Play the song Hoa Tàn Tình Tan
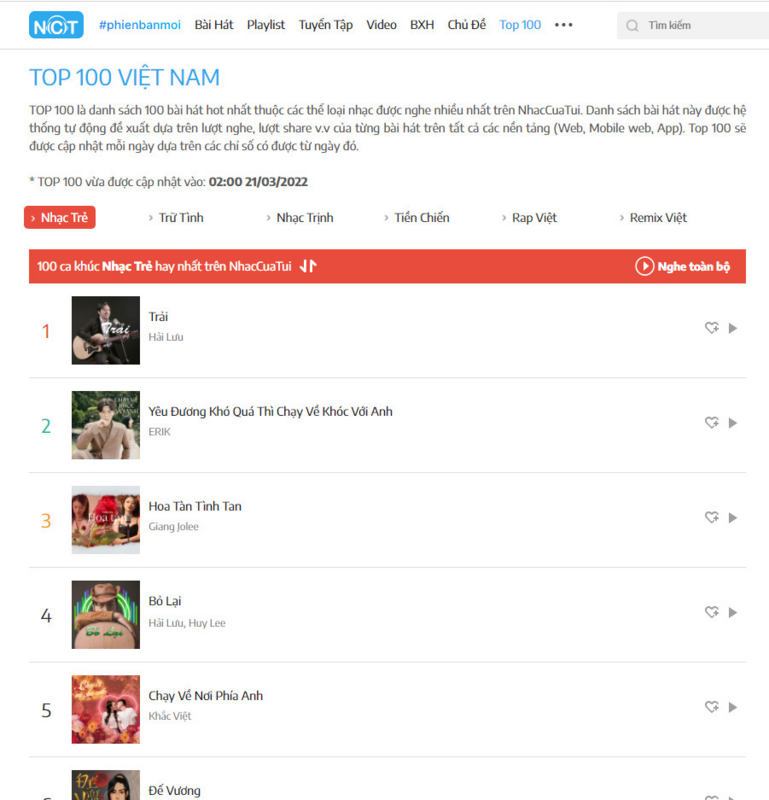Screen dimensions: 769x800 pos(733,518)
